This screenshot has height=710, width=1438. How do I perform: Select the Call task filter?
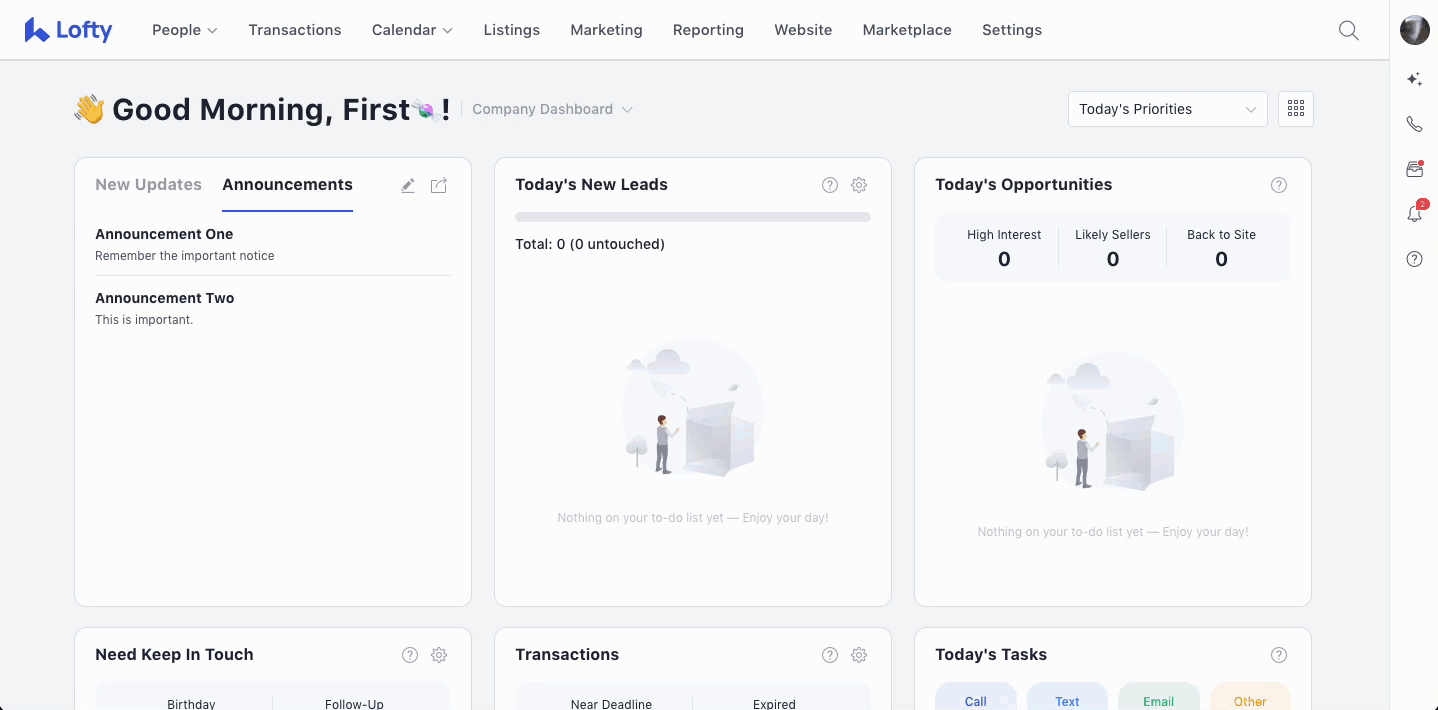(975, 700)
